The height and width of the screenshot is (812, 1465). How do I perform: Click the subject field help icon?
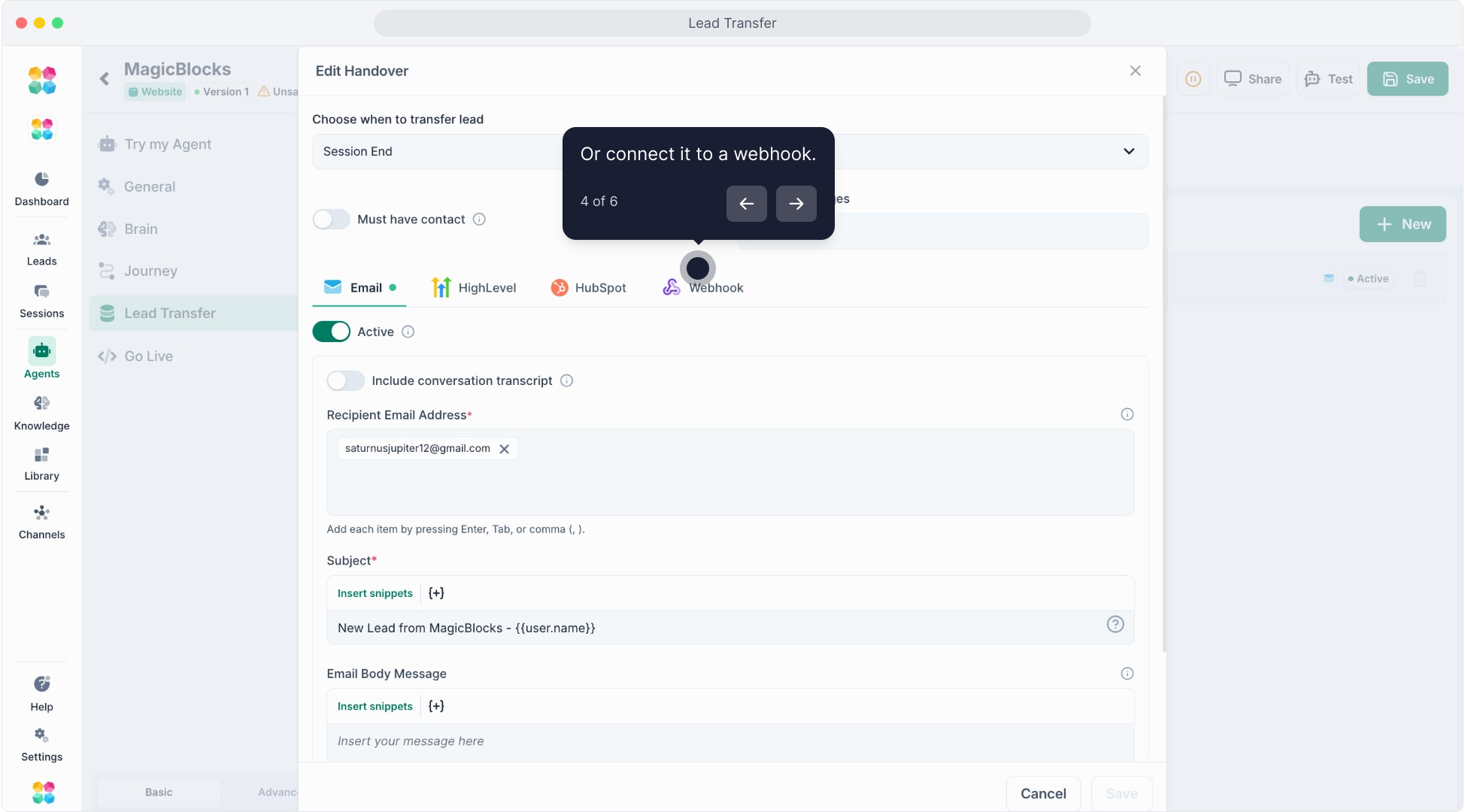(1115, 624)
